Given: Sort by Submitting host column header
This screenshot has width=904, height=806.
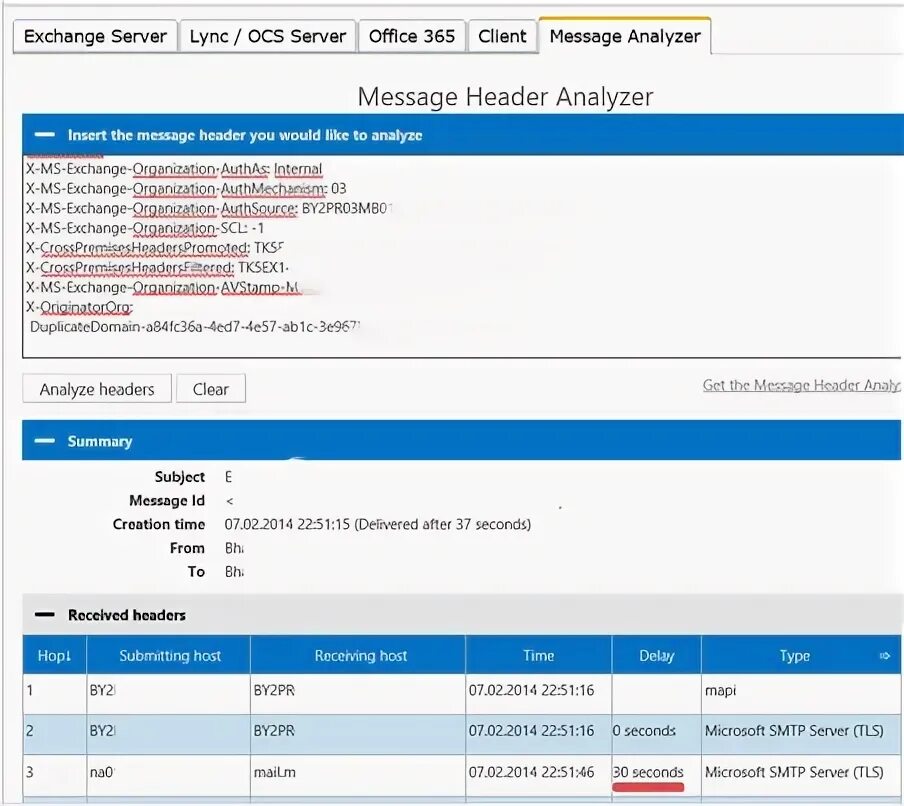Looking at the screenshot, I should (170, 656).
